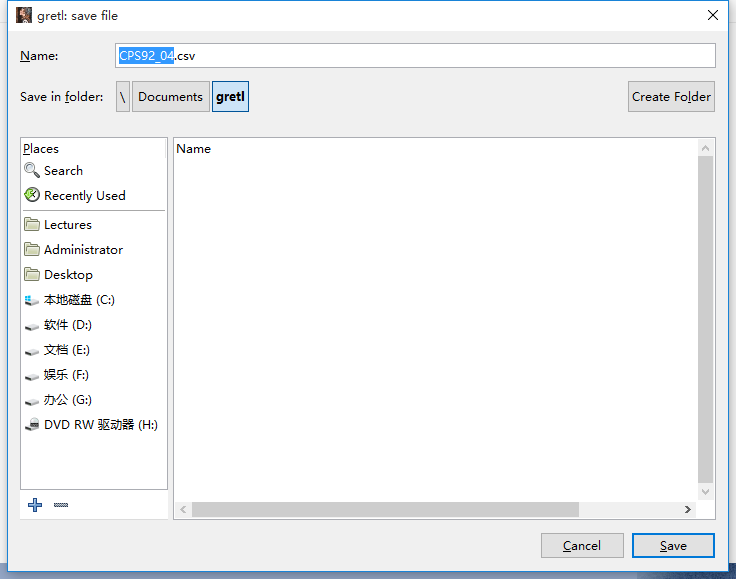736x579 pixels.
Task: Sort files by the Name column header
Action: click(193, 149)
